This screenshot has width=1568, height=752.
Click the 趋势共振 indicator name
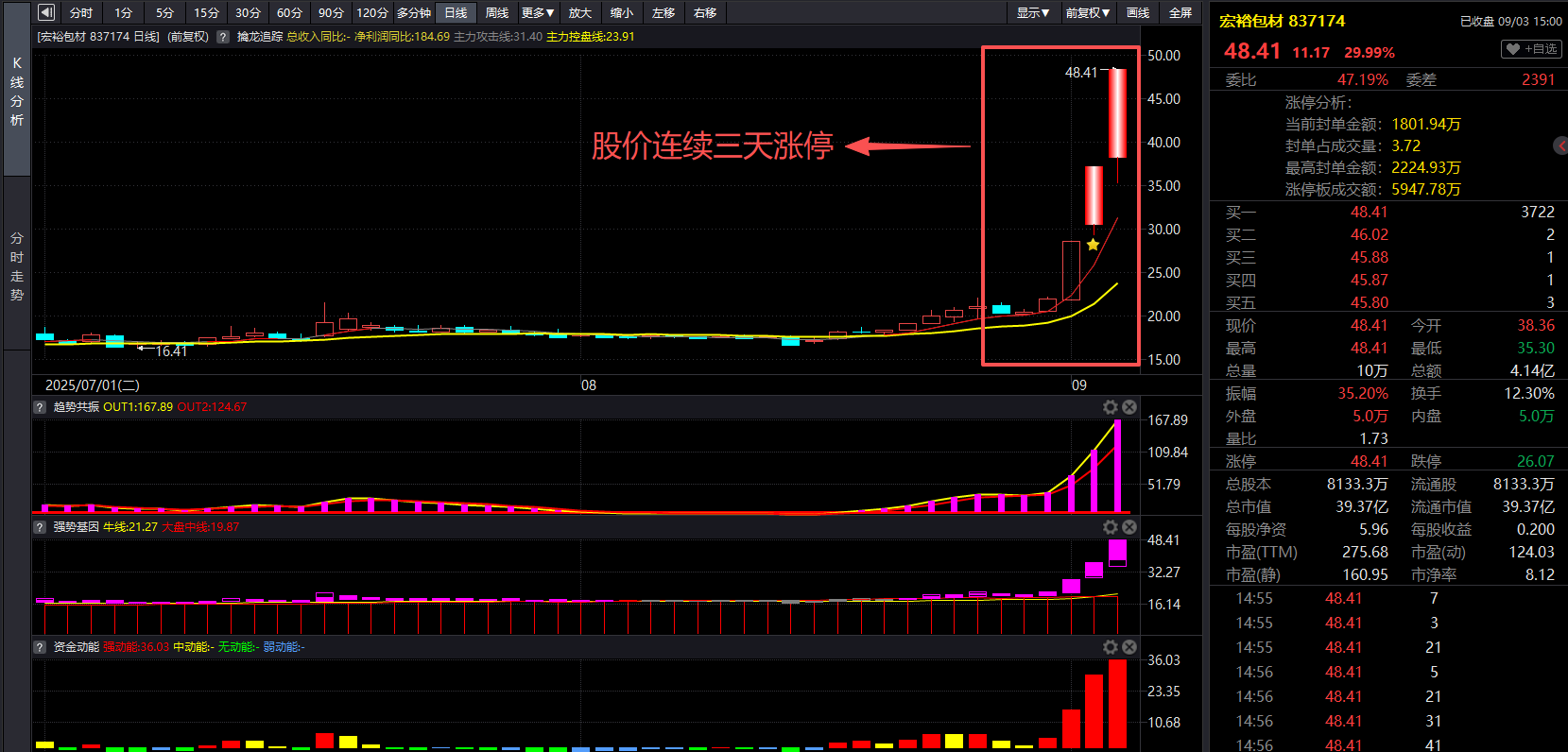tap(76, 407)
